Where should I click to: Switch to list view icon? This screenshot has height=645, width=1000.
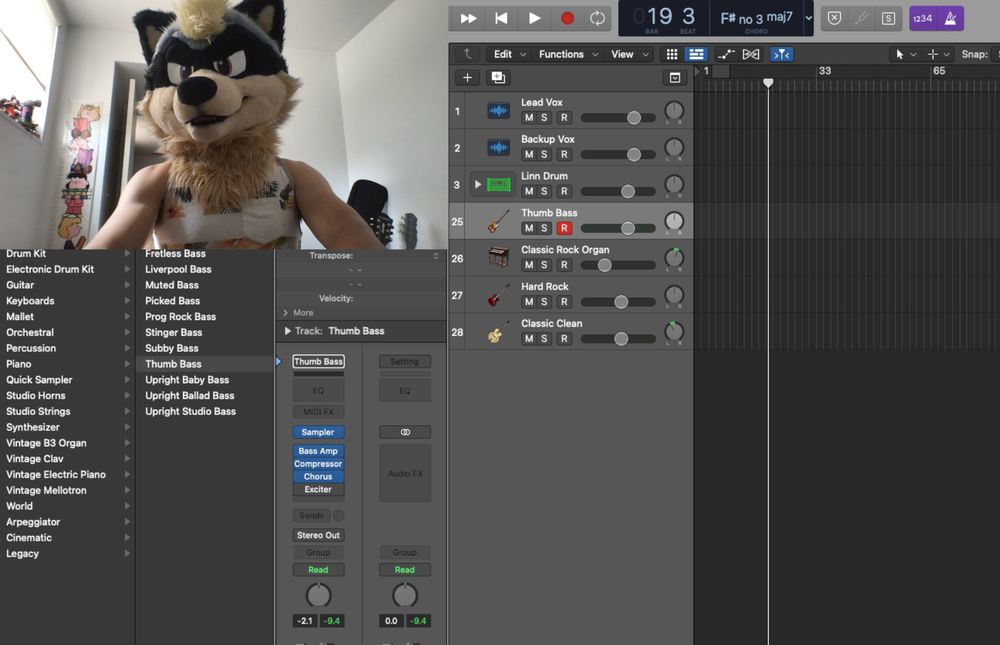[x=696, y=54]
